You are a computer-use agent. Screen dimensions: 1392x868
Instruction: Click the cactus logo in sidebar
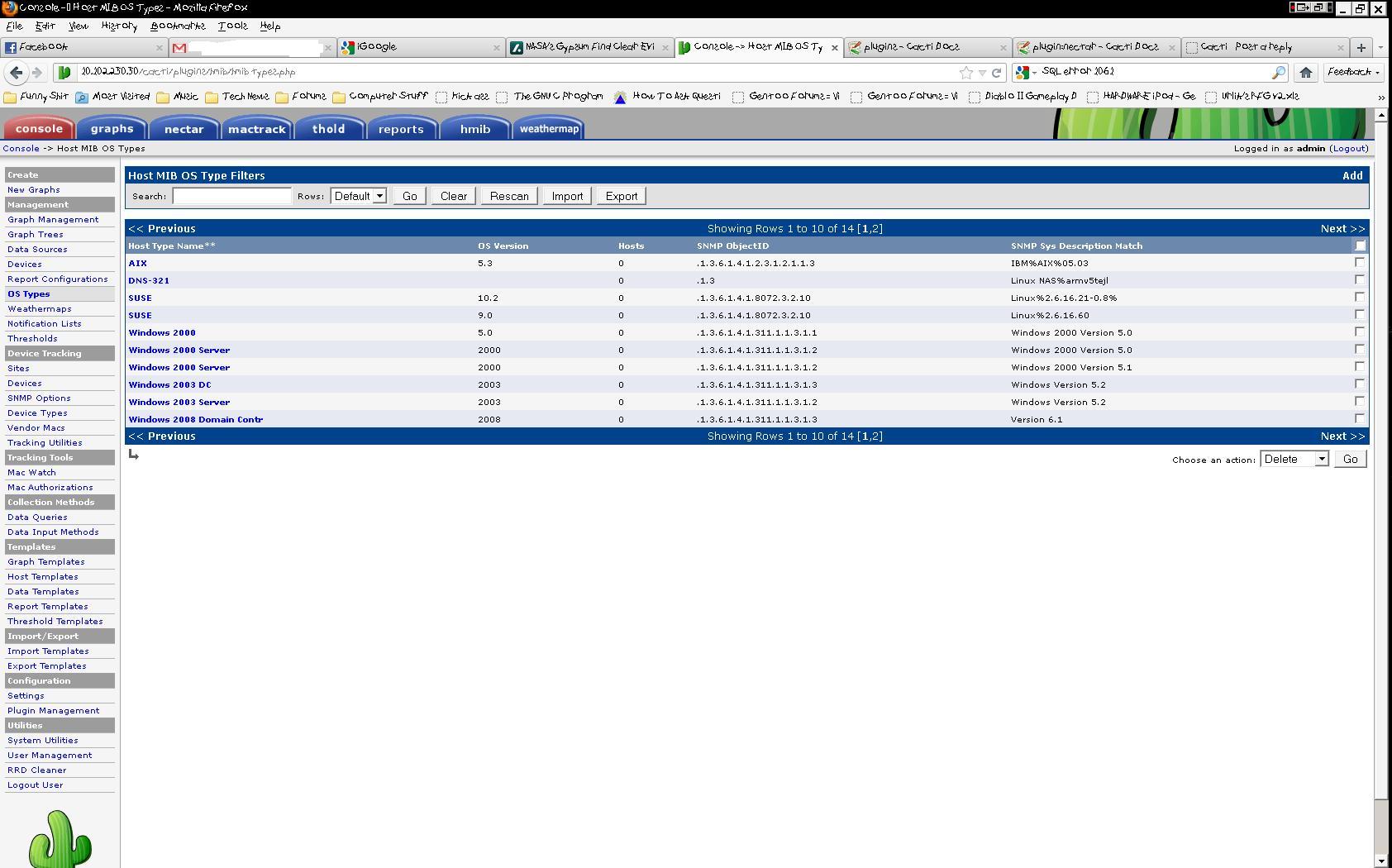coord(60,838)
